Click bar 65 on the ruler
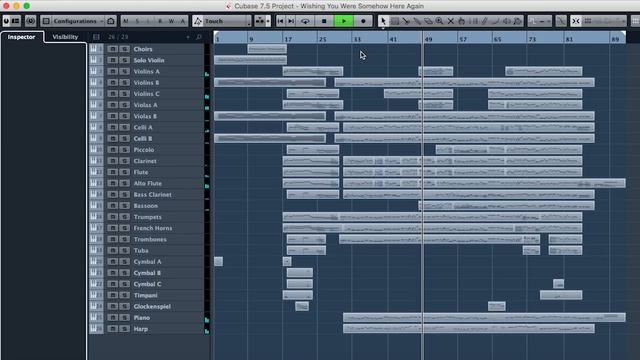The height and width of the screenshot is (360, 640). (x=497, y=39)
